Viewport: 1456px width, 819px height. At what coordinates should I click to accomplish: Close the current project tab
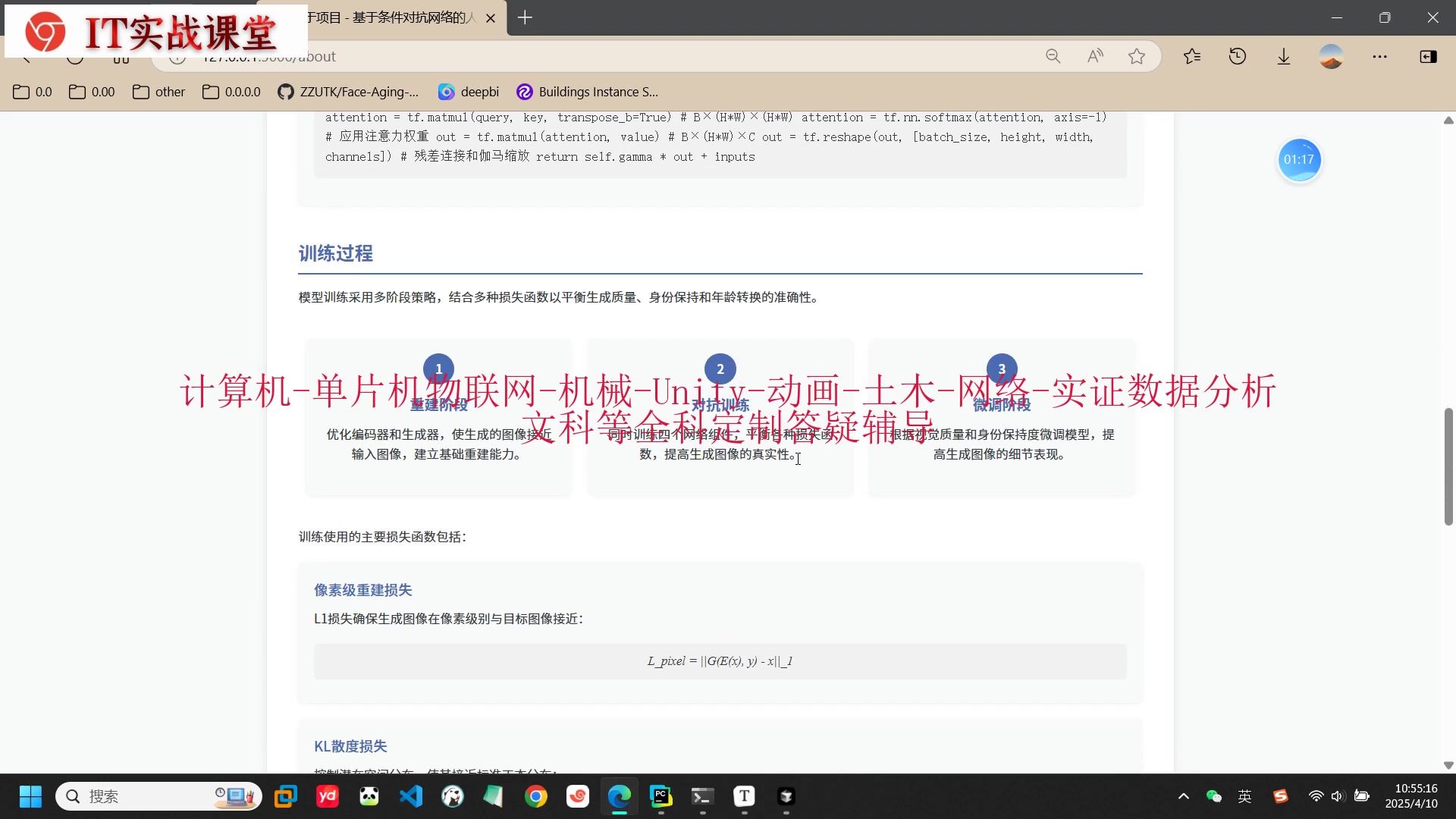[491, 18]
